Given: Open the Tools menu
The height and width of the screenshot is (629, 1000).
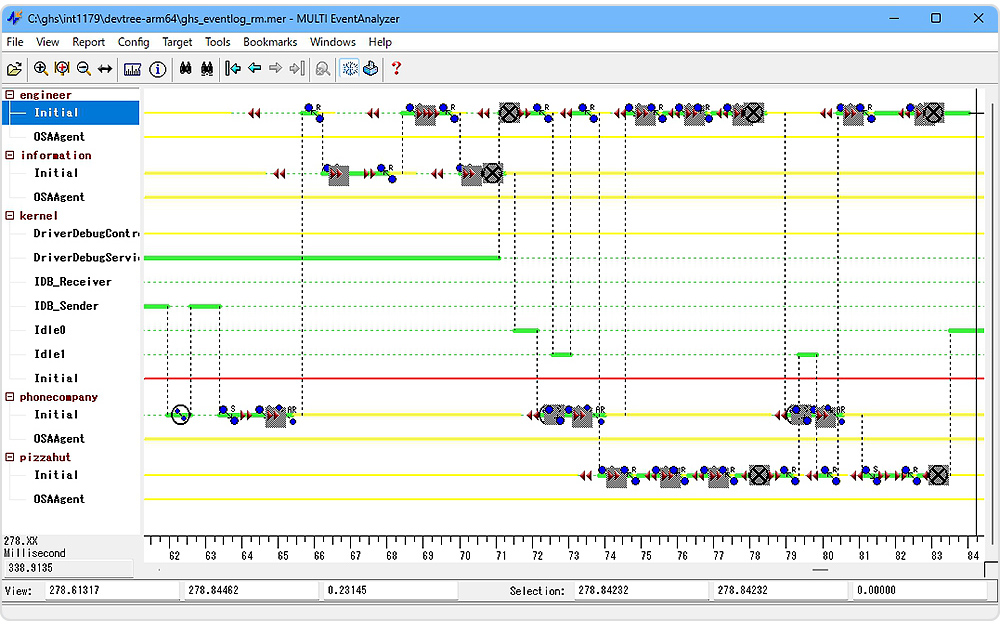Looking at the screenshot, I should (217, 42).
